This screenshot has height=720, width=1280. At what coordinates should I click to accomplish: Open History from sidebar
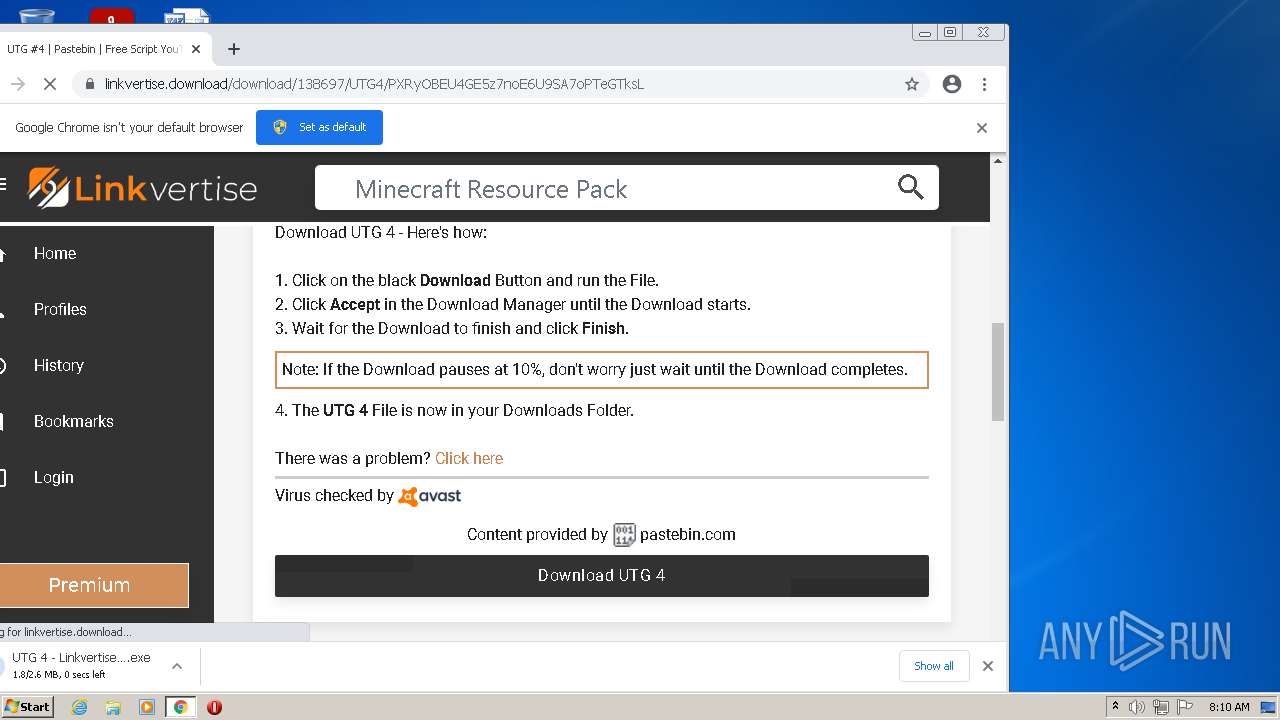point(58,366)
